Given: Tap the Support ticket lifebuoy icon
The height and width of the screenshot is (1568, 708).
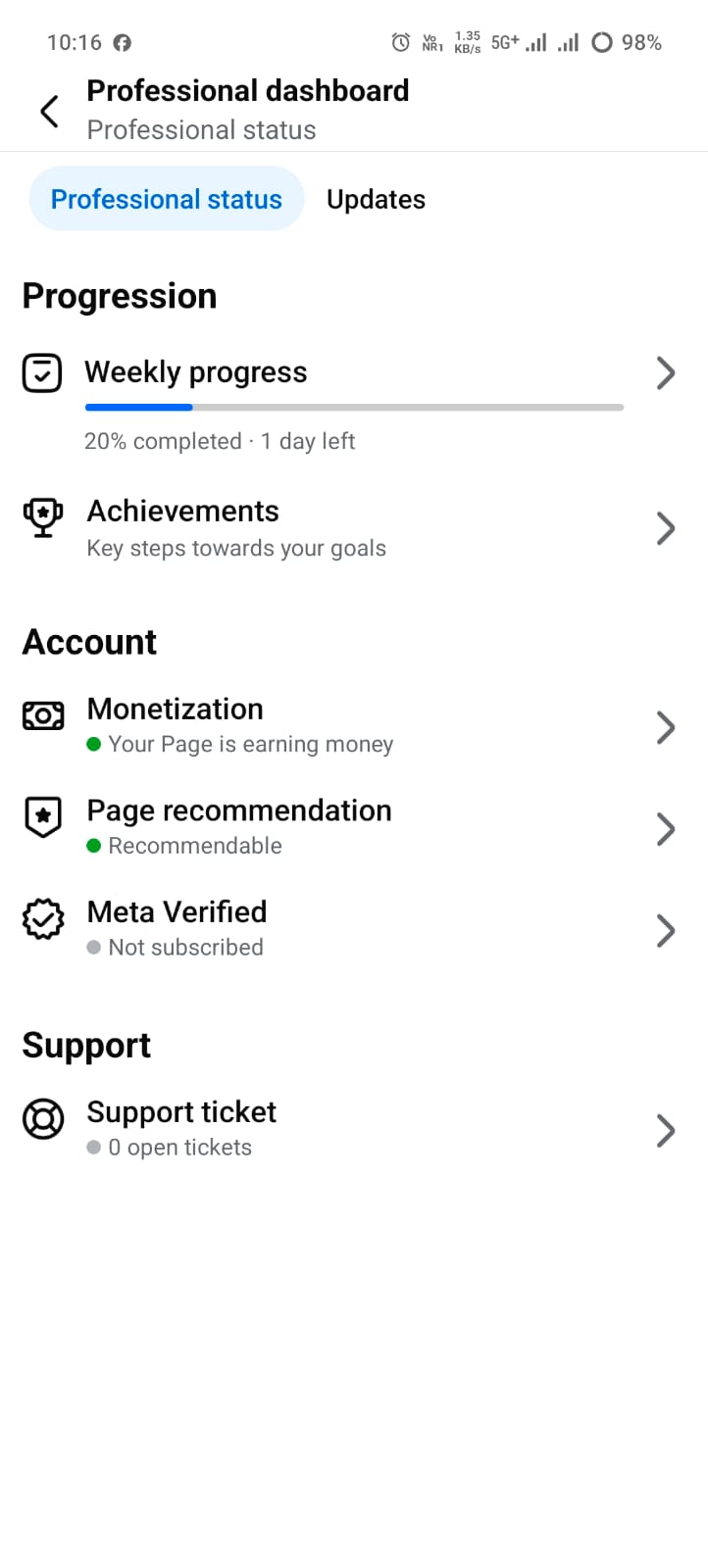Looking at the screenshot, I should click(43, 1119).
